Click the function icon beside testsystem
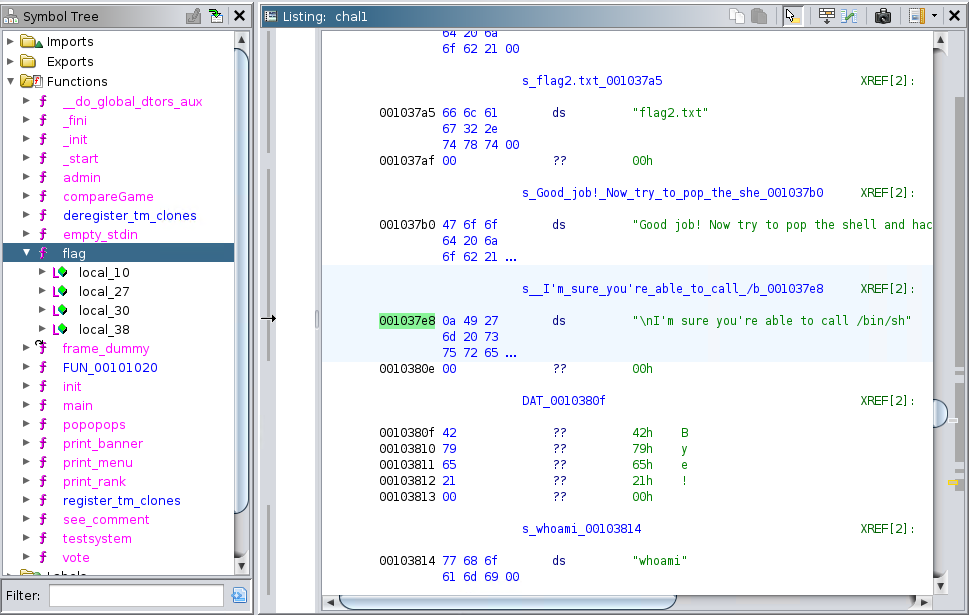 pos(43,538)
